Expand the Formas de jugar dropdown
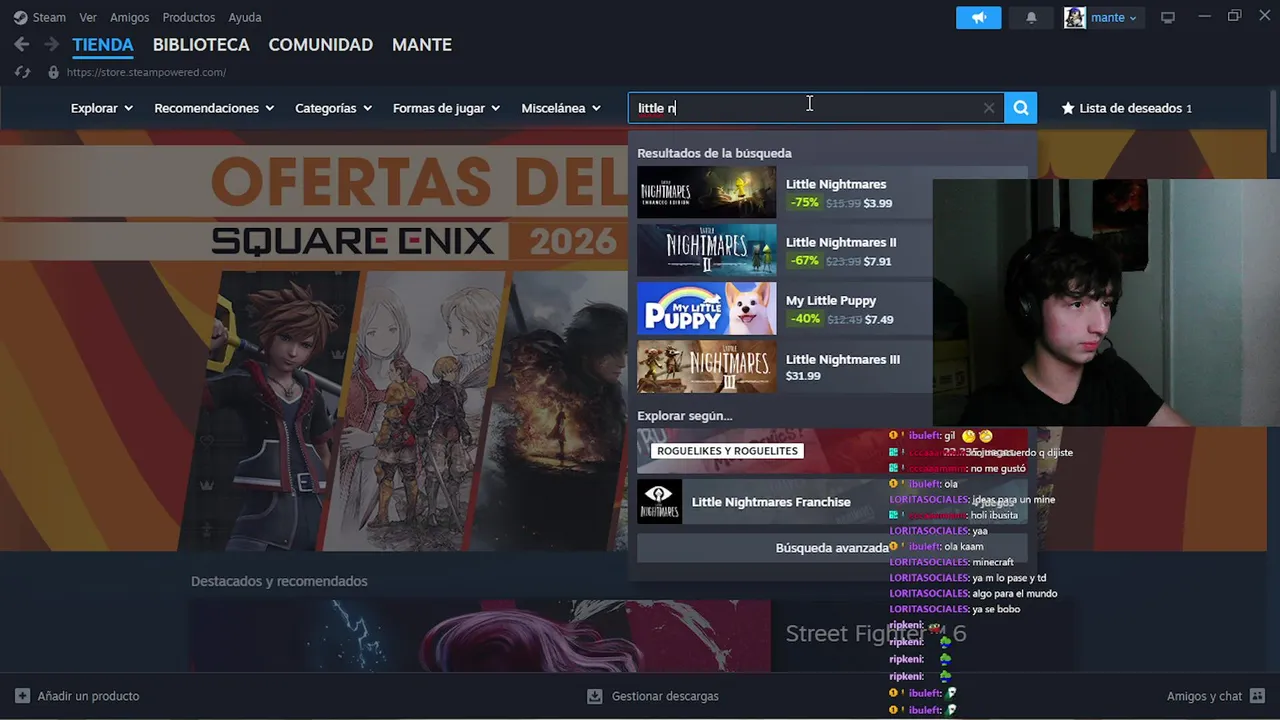This screenshot has height=720, width=1280. 446,108
